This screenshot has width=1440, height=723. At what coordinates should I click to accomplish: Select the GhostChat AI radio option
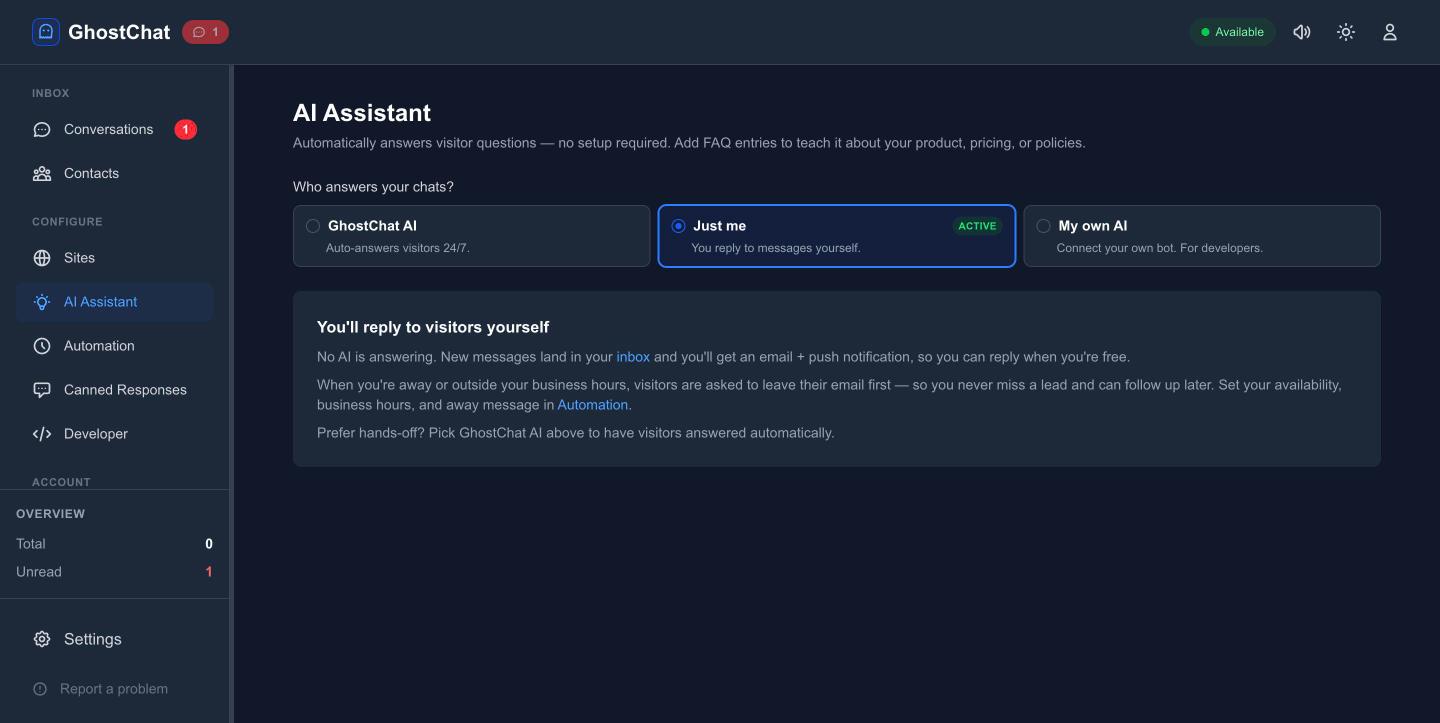coord(472,236)
